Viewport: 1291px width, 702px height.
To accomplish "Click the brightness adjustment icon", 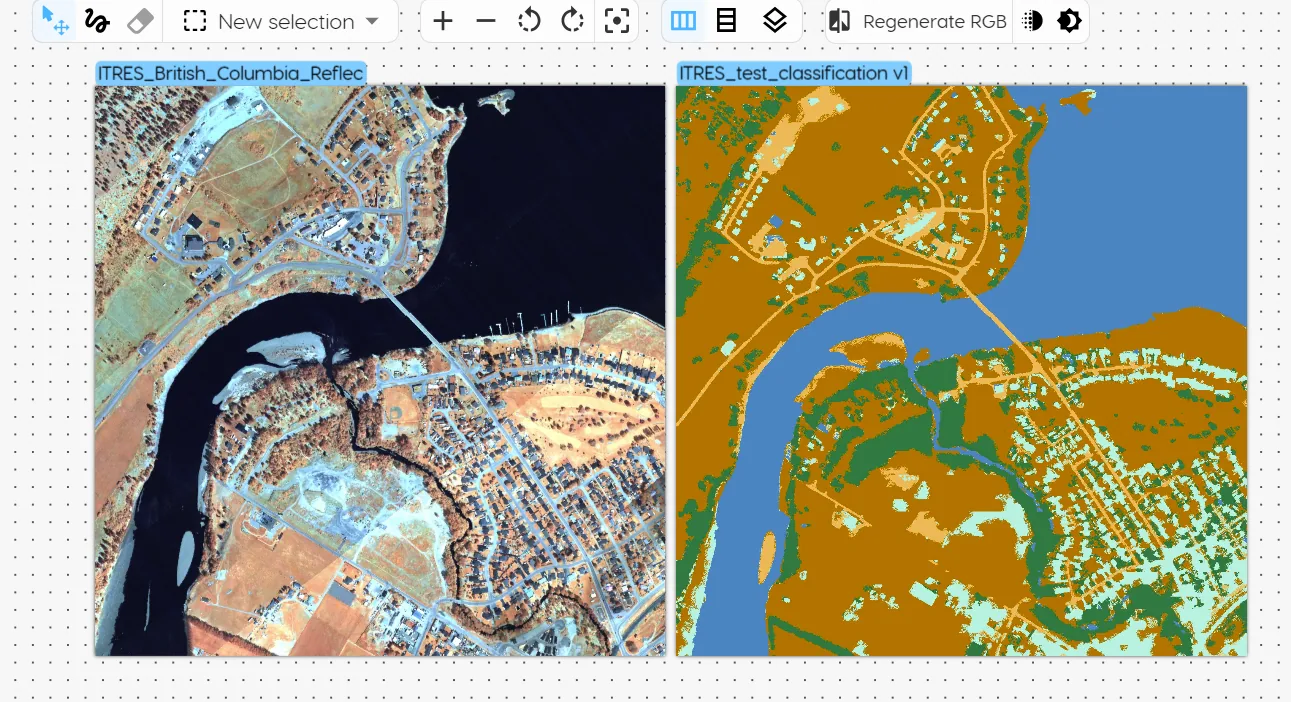I will click(1069, 21).
